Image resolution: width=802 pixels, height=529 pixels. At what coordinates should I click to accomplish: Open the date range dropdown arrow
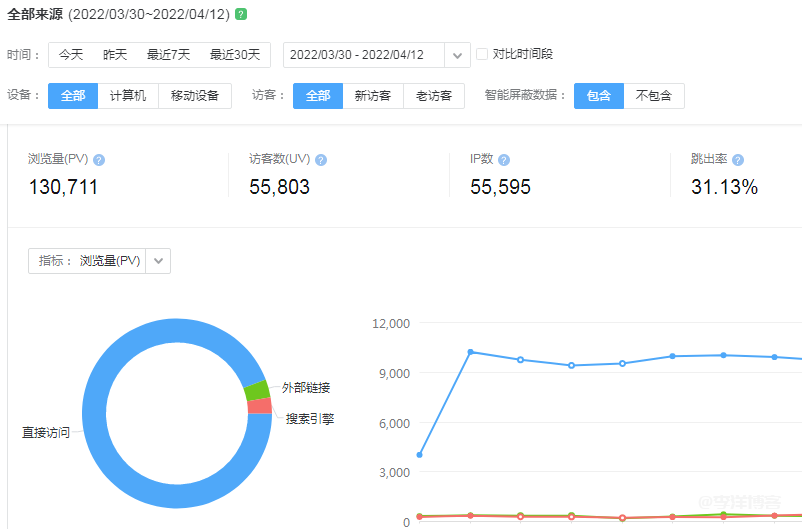(457, 55)
